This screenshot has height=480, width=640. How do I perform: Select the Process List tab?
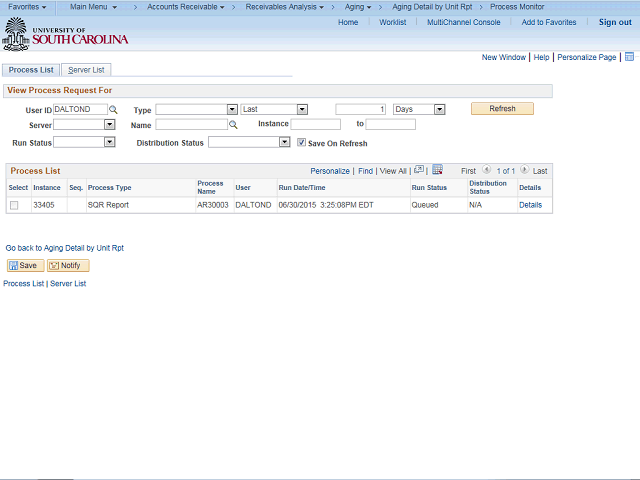(31, 70)
